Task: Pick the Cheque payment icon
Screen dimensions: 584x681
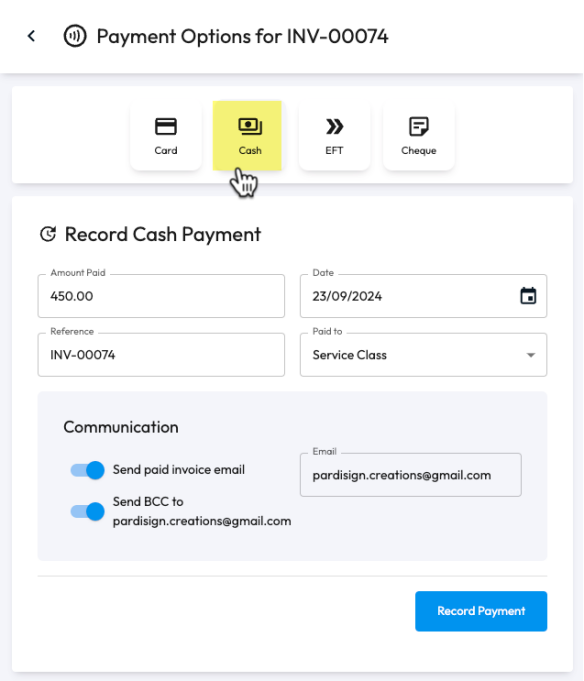Action: (419, 126)
